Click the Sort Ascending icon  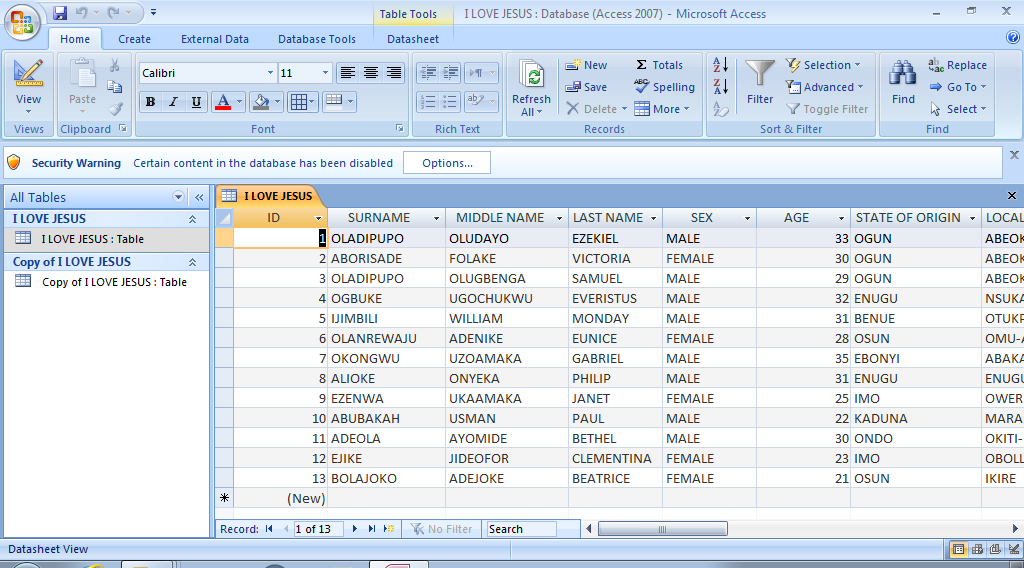coord(720,65)
